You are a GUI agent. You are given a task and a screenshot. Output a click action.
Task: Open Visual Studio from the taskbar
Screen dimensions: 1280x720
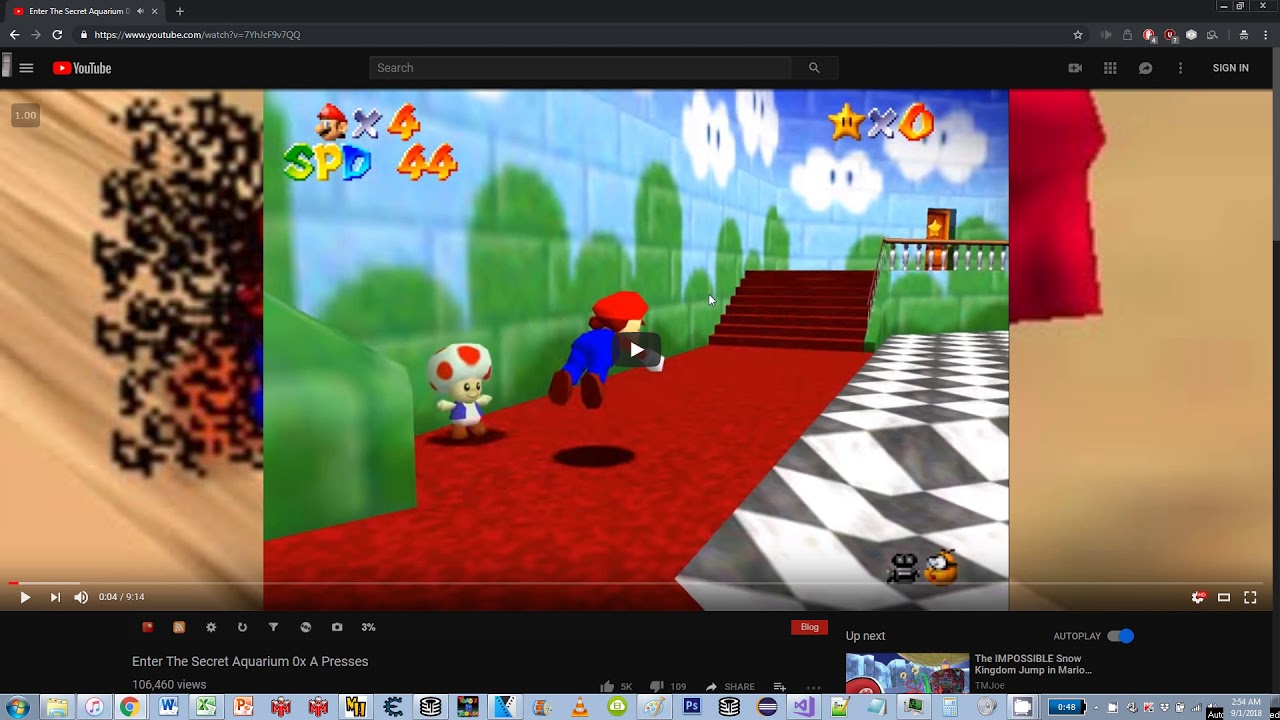click(x=803, y=707)
